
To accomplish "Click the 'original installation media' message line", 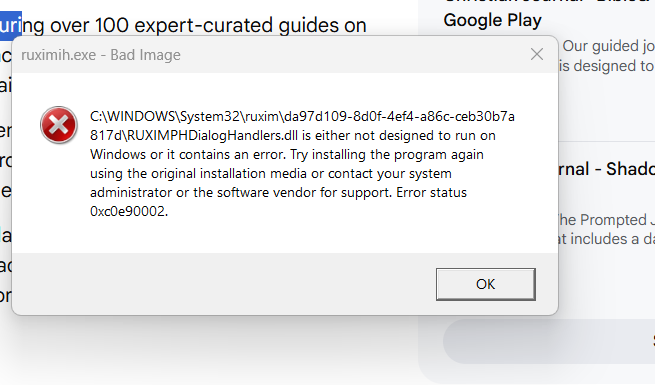I will point(271,173).
